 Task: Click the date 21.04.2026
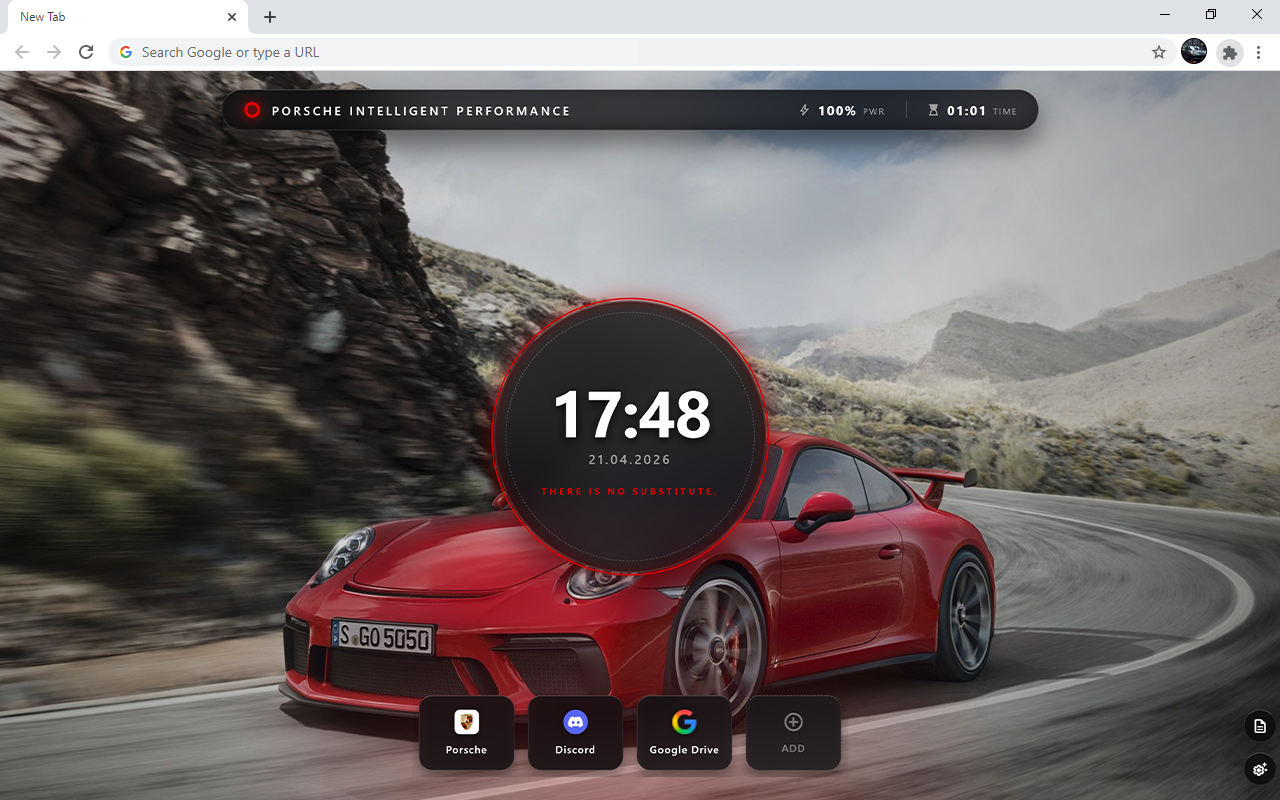point(629,460)
